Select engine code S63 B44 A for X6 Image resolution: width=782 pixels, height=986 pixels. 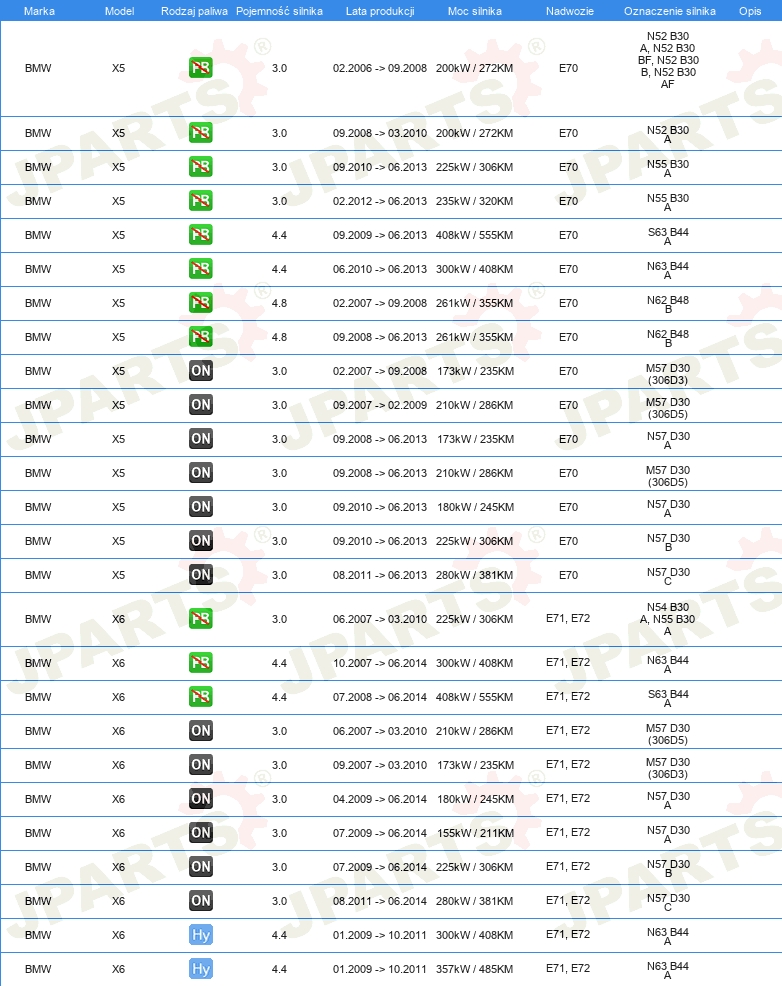668,698
